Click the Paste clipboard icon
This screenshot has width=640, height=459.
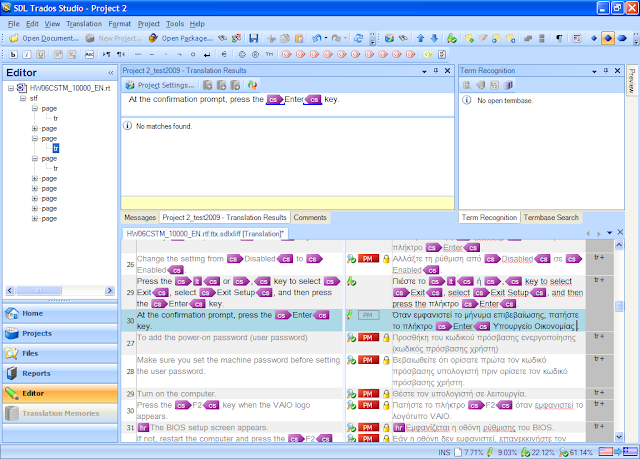[299, 38]
